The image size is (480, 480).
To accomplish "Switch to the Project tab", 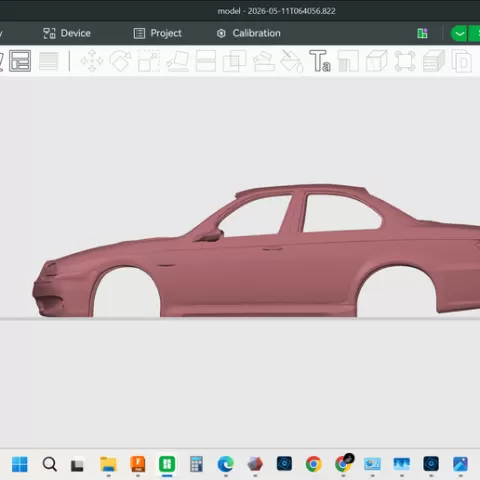I will click(x=158, y=33).
